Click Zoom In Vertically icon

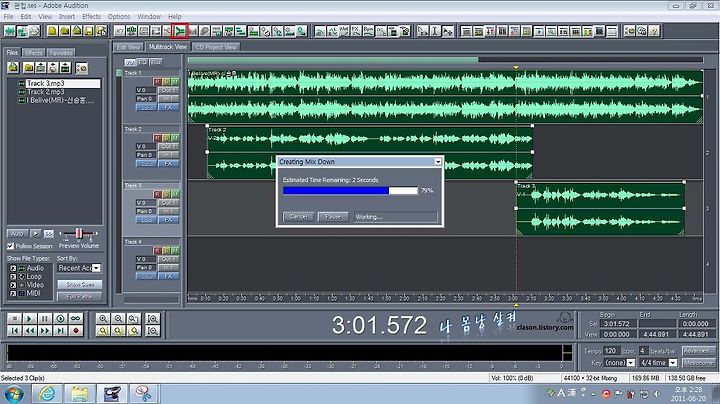(x=152, y=319)
